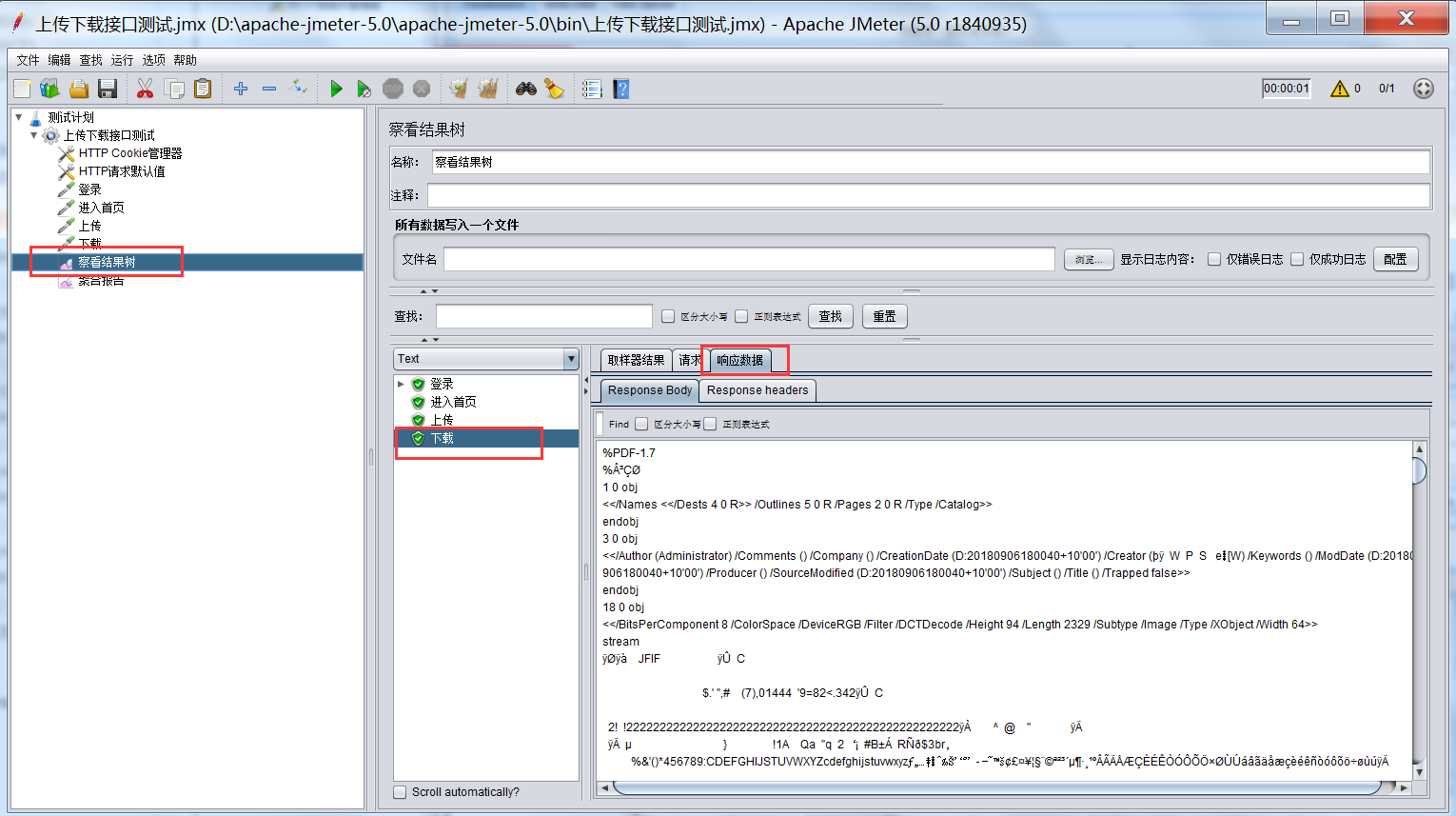Start the test with green play icon
Screen dimensions: 1456x816
click(336, 89)
